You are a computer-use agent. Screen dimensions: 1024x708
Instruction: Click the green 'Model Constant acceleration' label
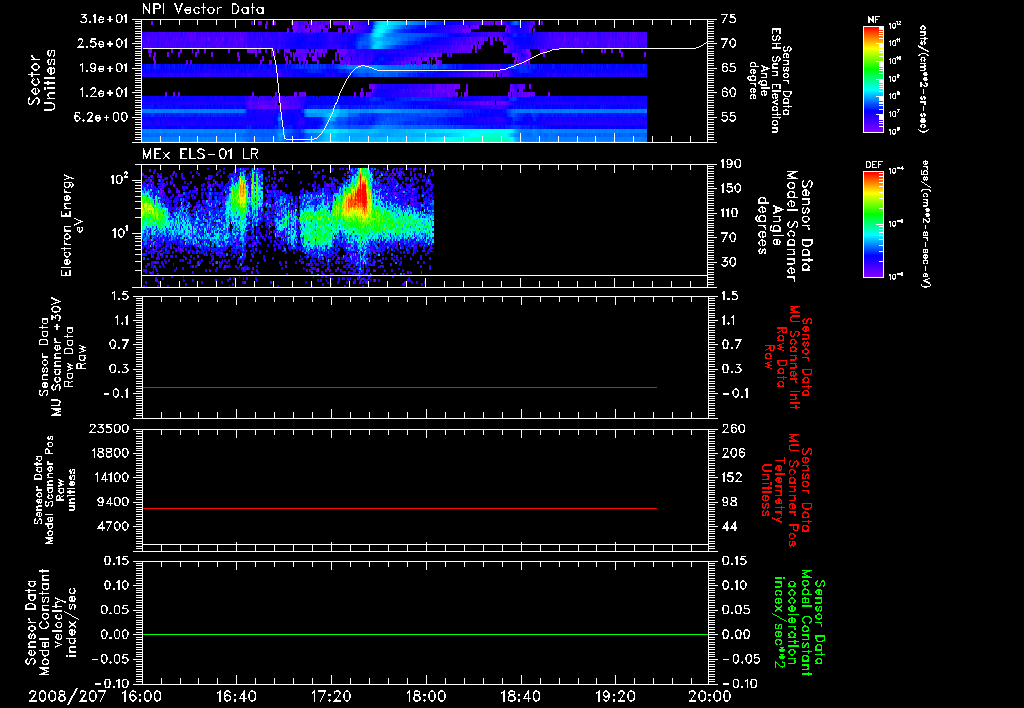[x=799, y=623]
